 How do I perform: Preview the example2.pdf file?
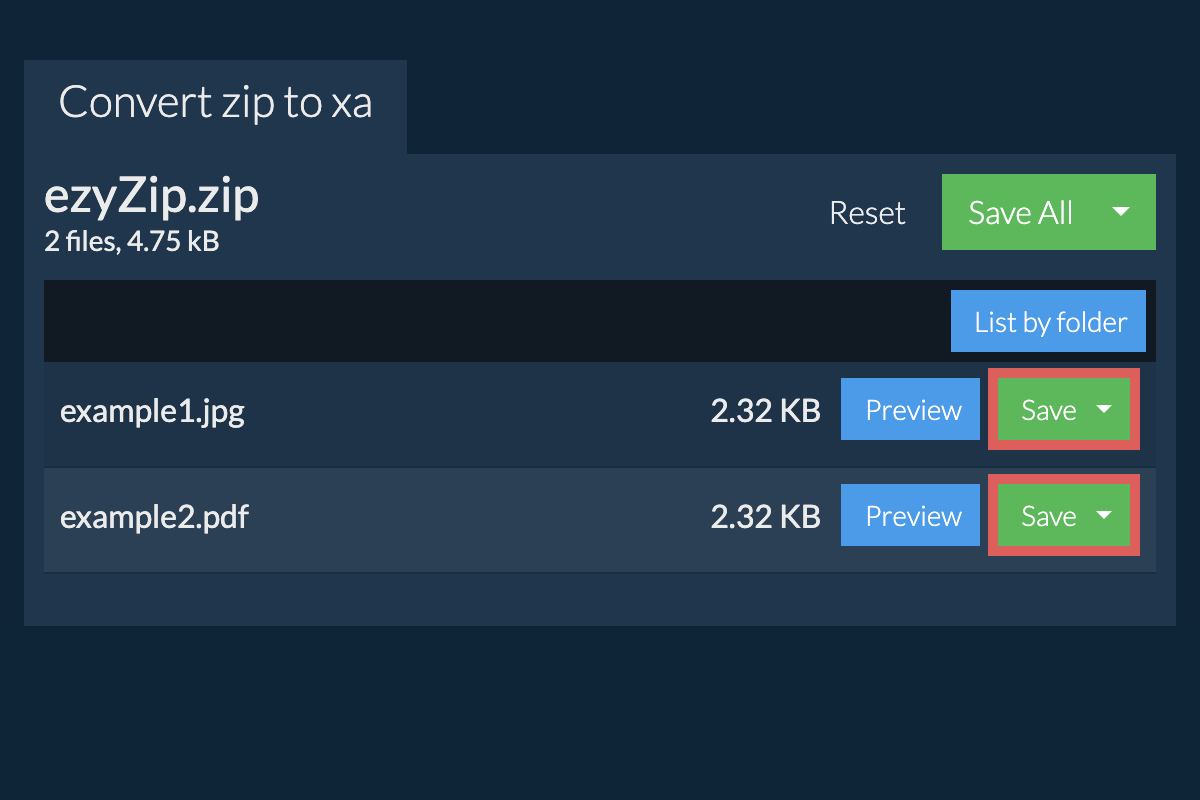coord(912,516)
